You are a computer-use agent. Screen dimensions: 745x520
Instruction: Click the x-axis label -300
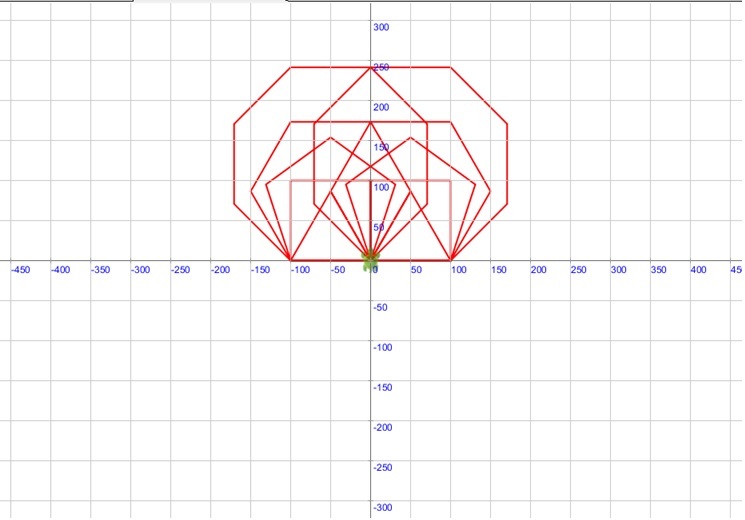[140, 270]
